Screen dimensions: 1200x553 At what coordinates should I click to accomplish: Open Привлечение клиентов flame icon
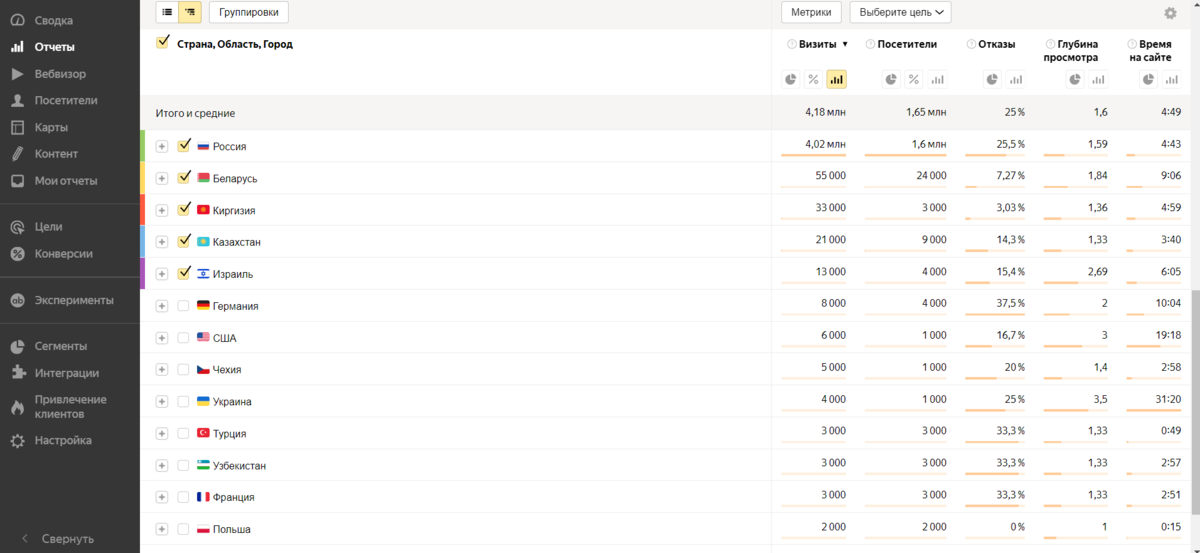pyautogui.click(x=17, y=407)
